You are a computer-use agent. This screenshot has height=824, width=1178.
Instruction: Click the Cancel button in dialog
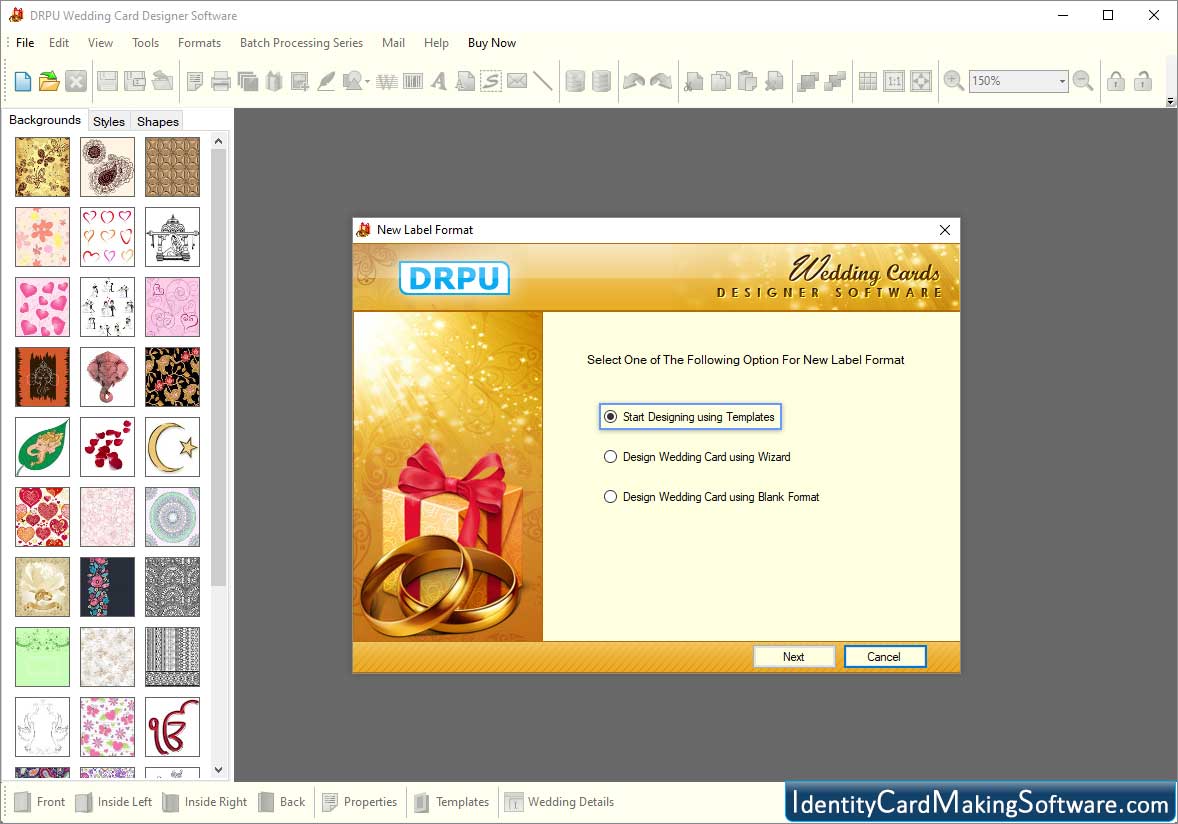point(884,656)
